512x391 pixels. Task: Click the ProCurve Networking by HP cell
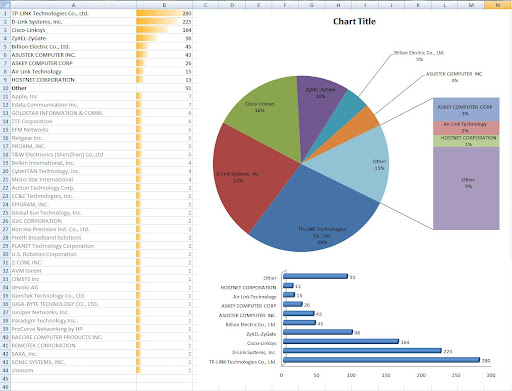(73, 329)
